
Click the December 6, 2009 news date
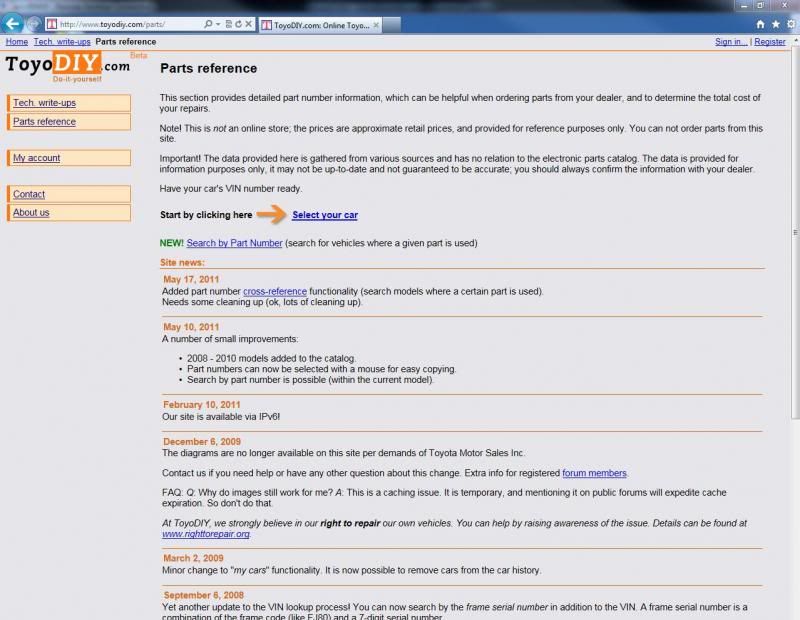[202, 441]
